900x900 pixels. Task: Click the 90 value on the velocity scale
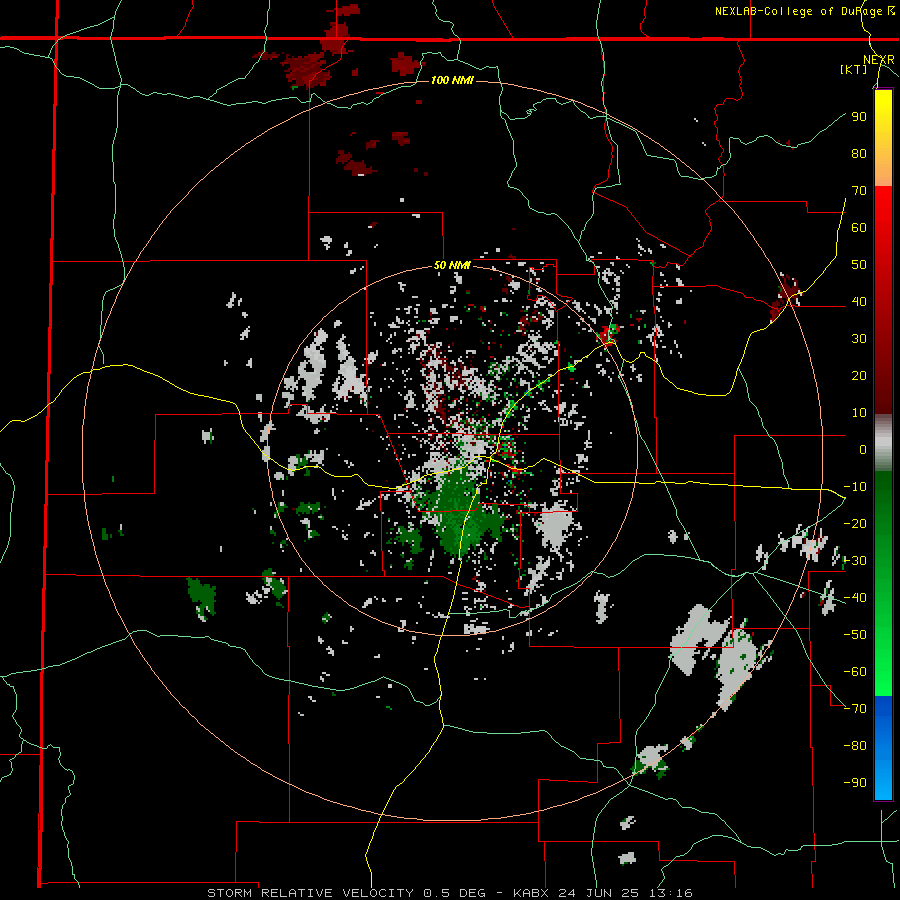click(x=859, y=117)
